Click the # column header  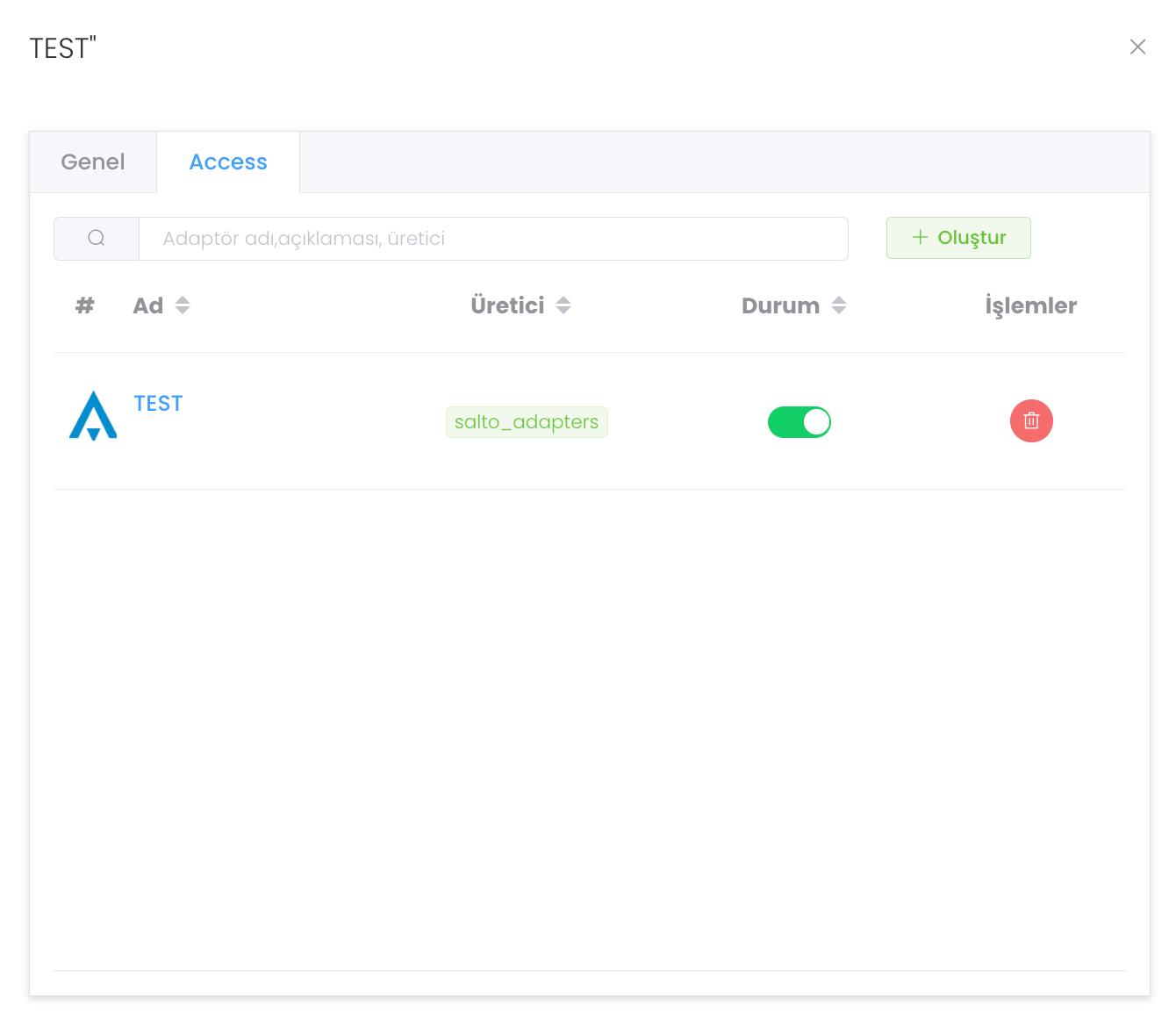click(84, 305)
